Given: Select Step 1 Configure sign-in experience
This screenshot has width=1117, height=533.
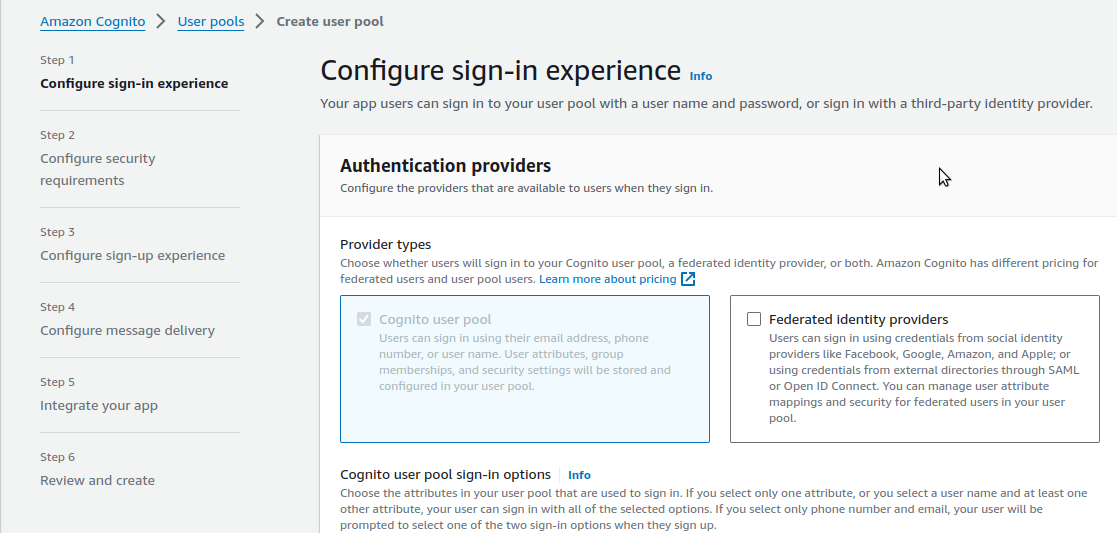Looking at the screenshot, I should 134,83.
